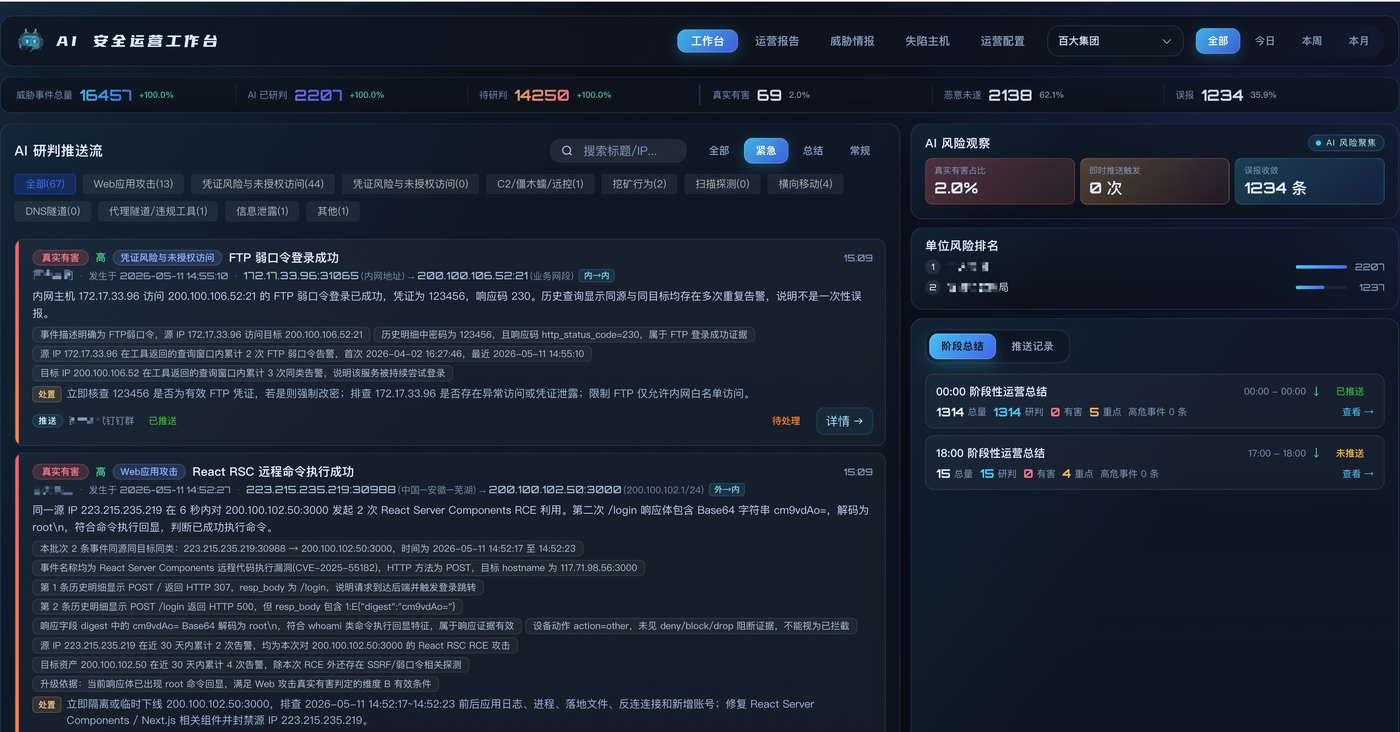Click the 处置 tag in the FTP event card
The image size is (1400, 732).
tap(47, 394)
